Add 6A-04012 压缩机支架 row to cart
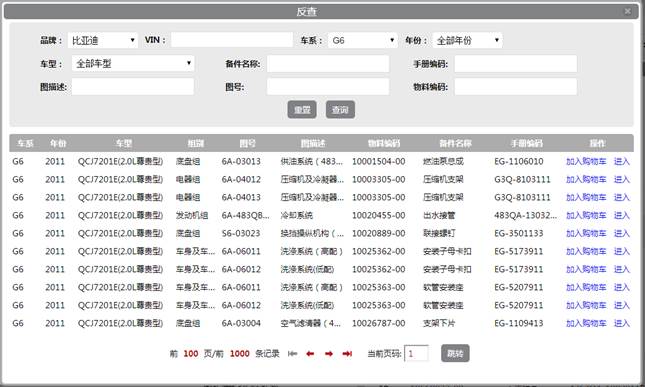Viewport: 645px width, 387px height. tap(586, 180)
